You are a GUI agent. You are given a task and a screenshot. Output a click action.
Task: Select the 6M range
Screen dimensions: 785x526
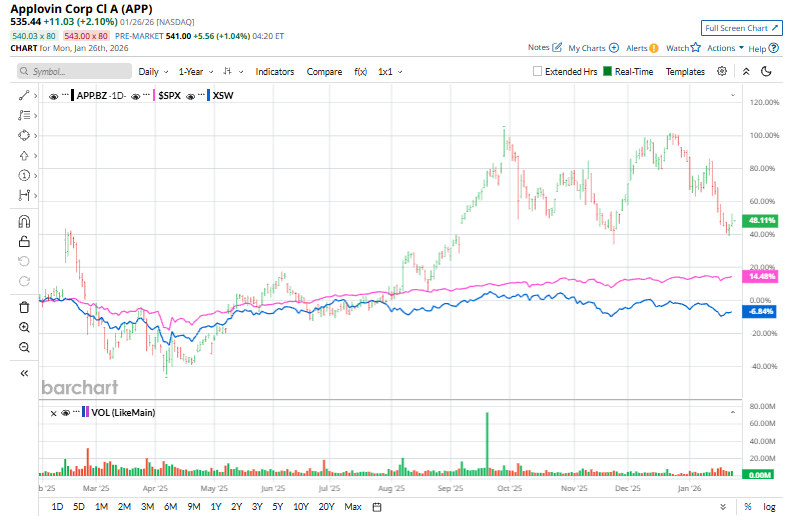point(170,507)
